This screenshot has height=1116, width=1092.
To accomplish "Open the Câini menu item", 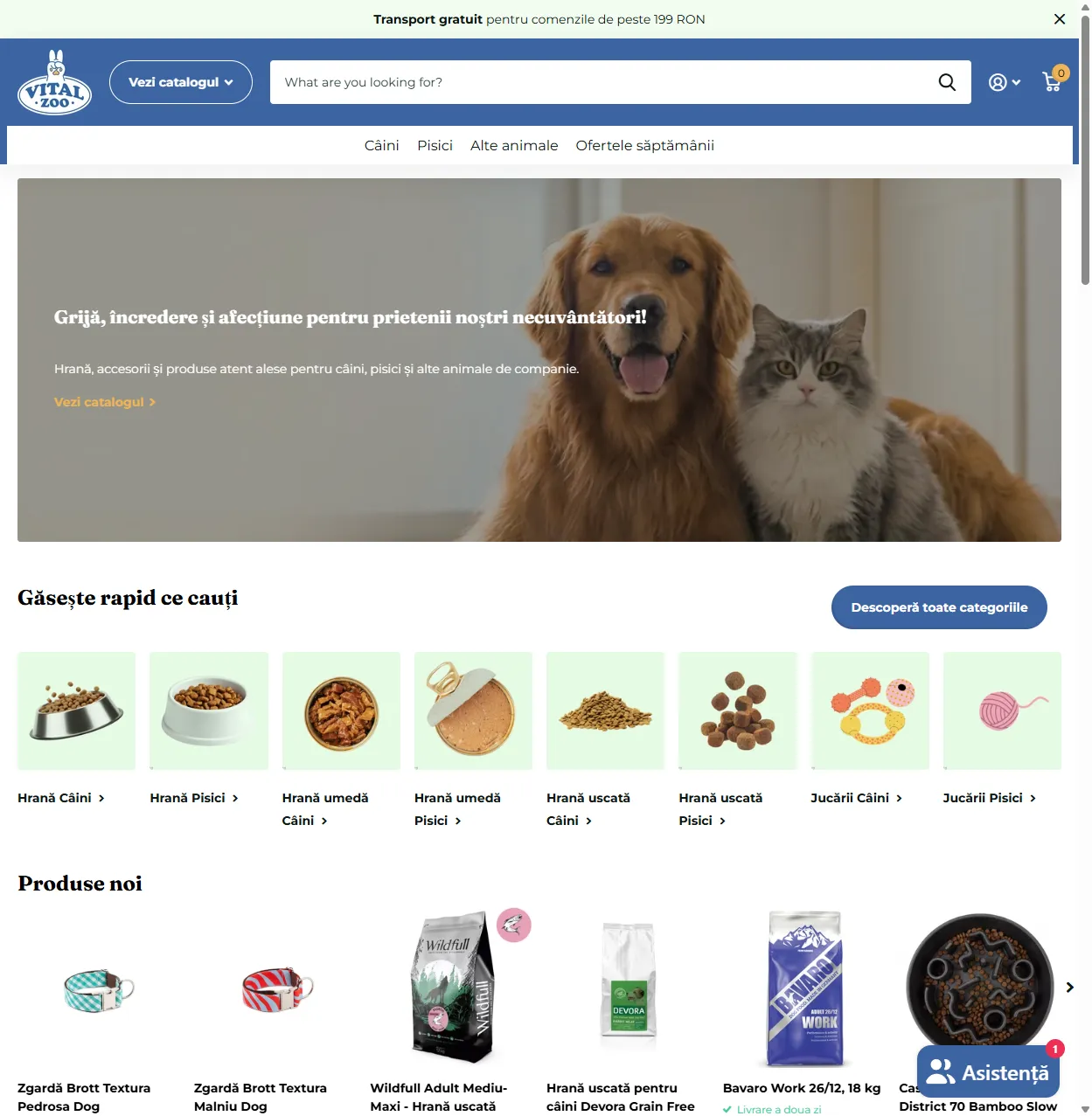I will pos(382,145).
